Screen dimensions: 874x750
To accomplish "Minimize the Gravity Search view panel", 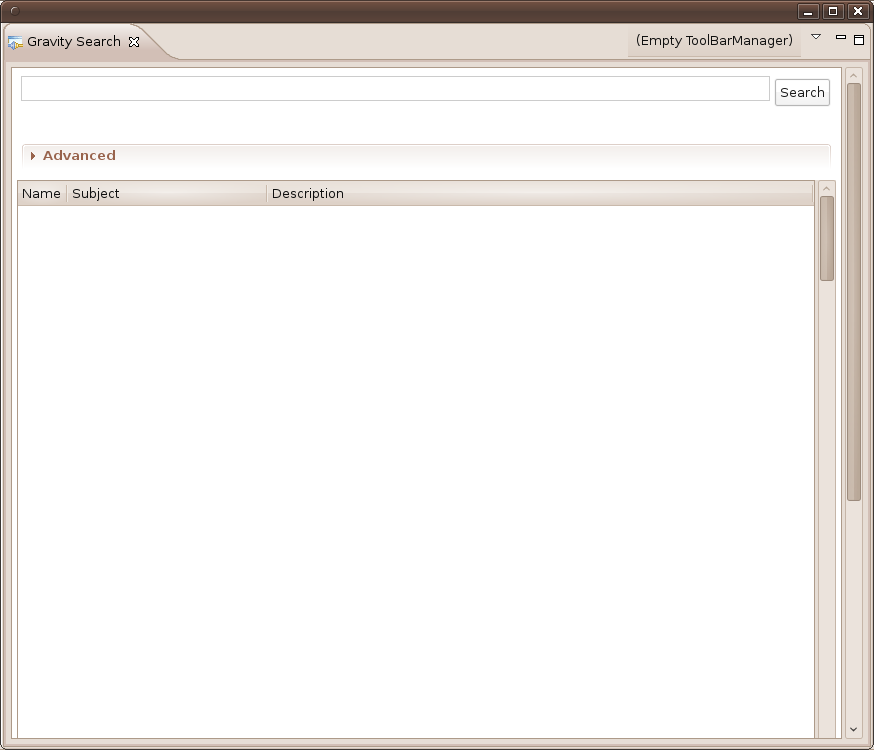I will coord(840,38).
